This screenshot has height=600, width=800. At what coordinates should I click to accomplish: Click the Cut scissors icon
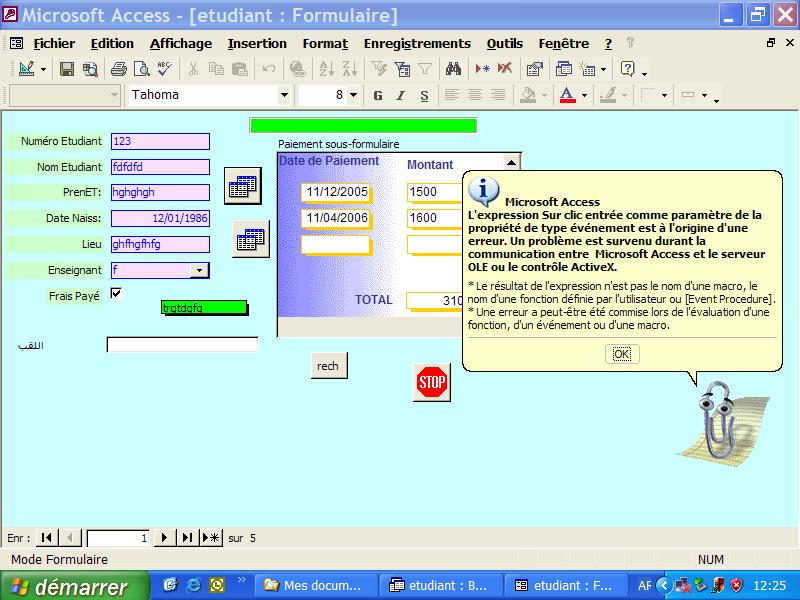[193, 69]
